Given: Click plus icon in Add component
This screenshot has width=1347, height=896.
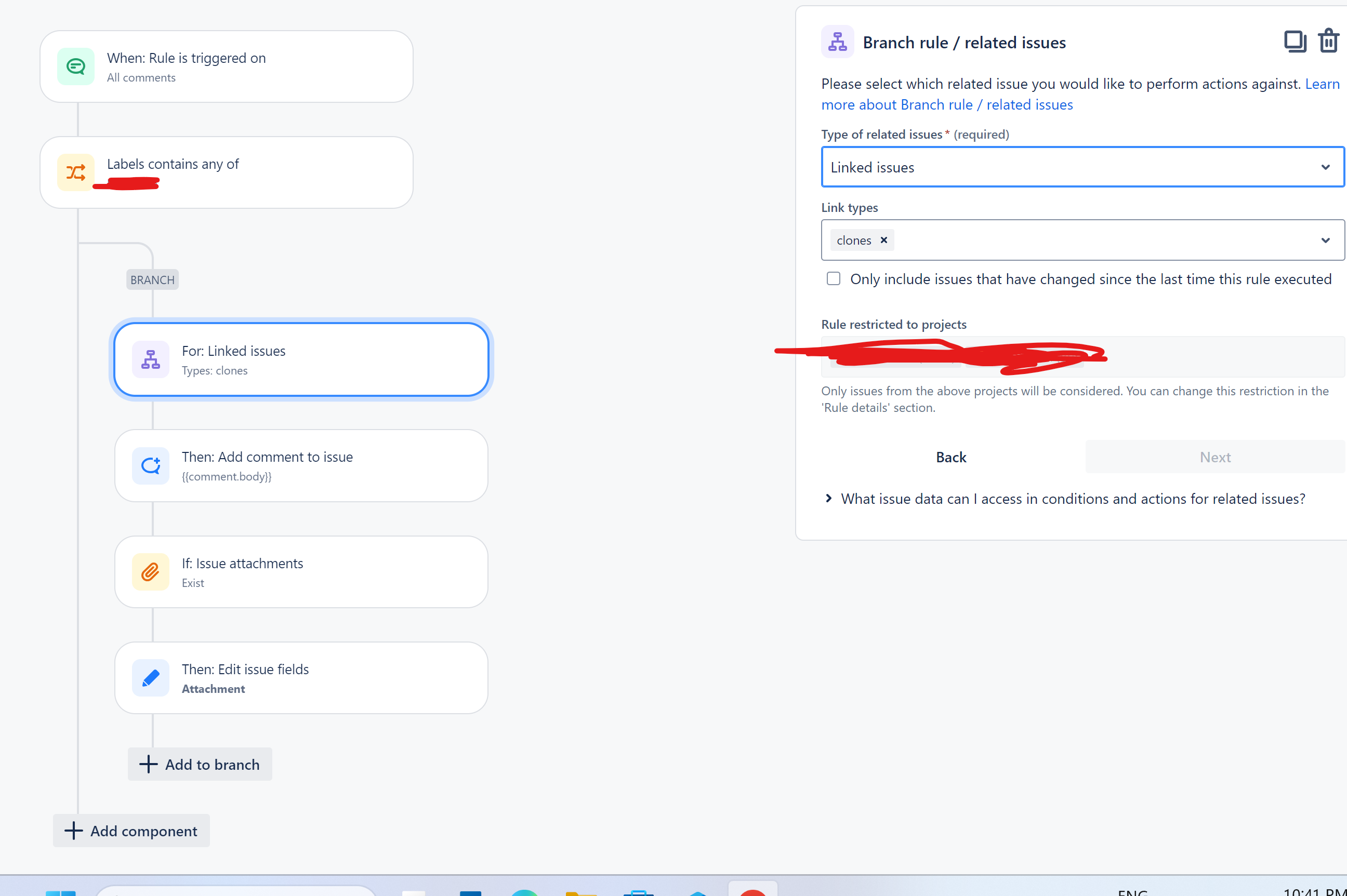Looking at the screenshot, I should click(x=74, y=830).
